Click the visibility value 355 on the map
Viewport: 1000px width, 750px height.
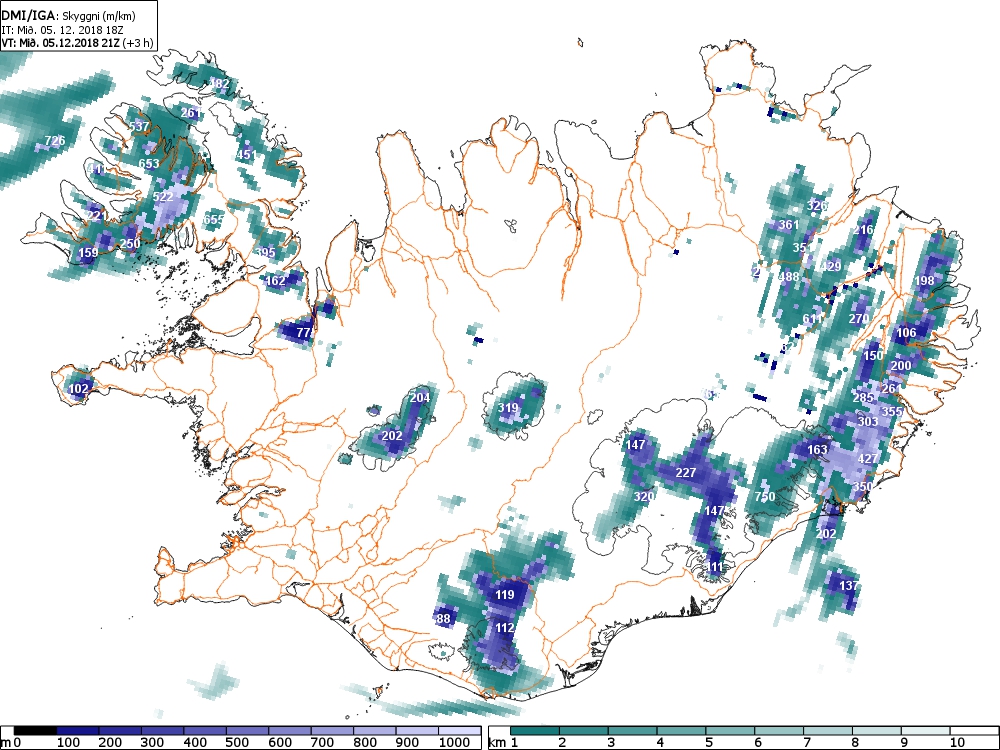(x=892, y=411)
